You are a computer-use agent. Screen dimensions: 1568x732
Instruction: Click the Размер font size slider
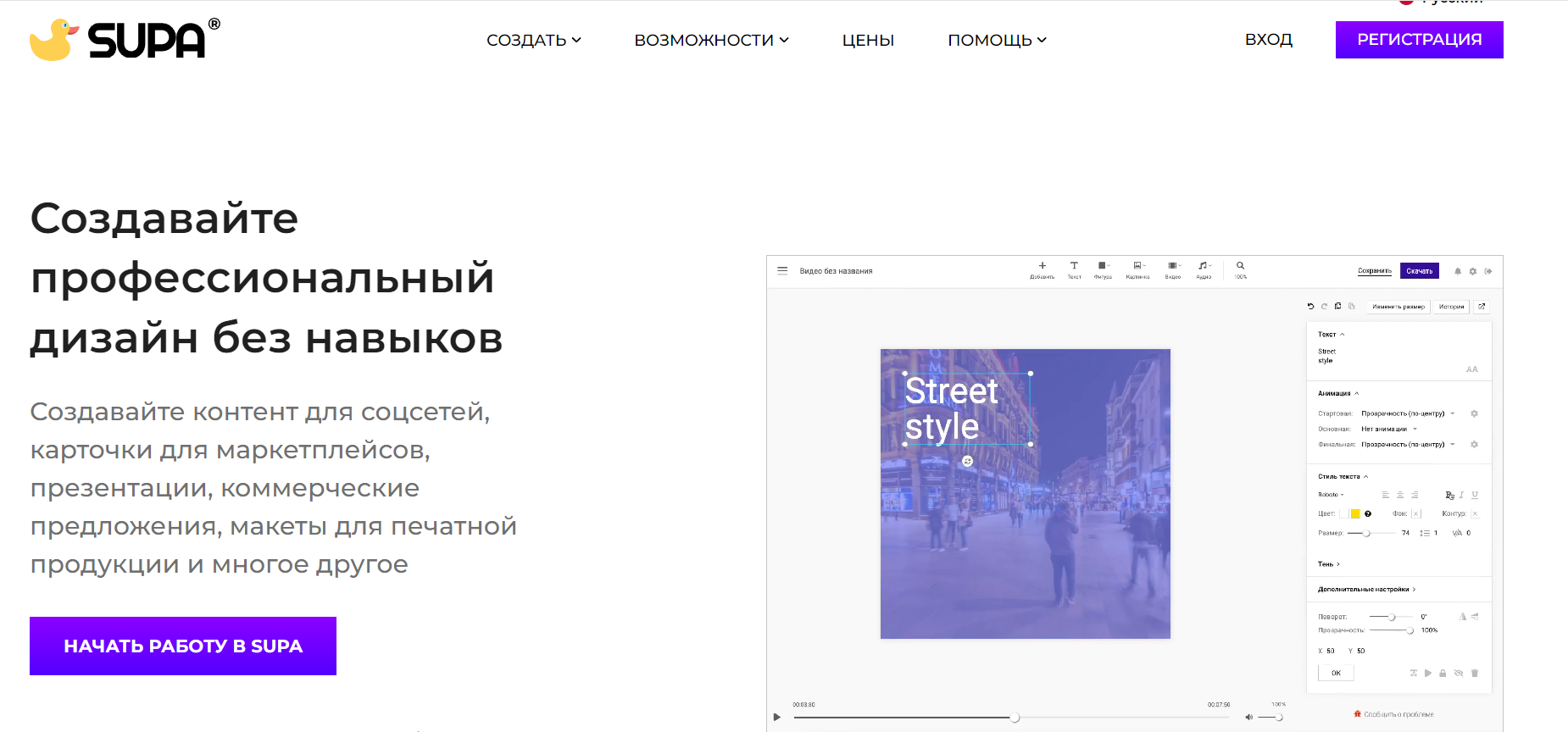(x=1371, y=533)
